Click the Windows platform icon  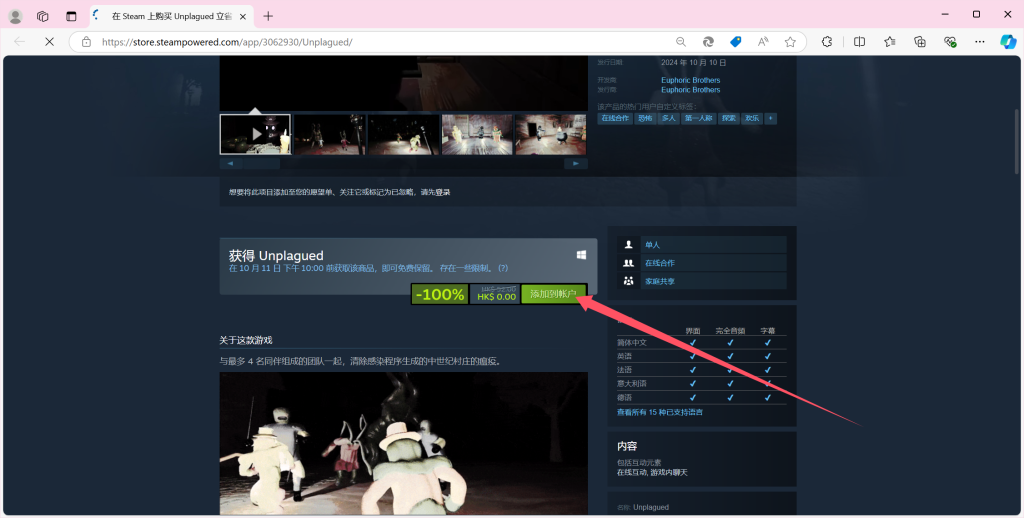581,255
